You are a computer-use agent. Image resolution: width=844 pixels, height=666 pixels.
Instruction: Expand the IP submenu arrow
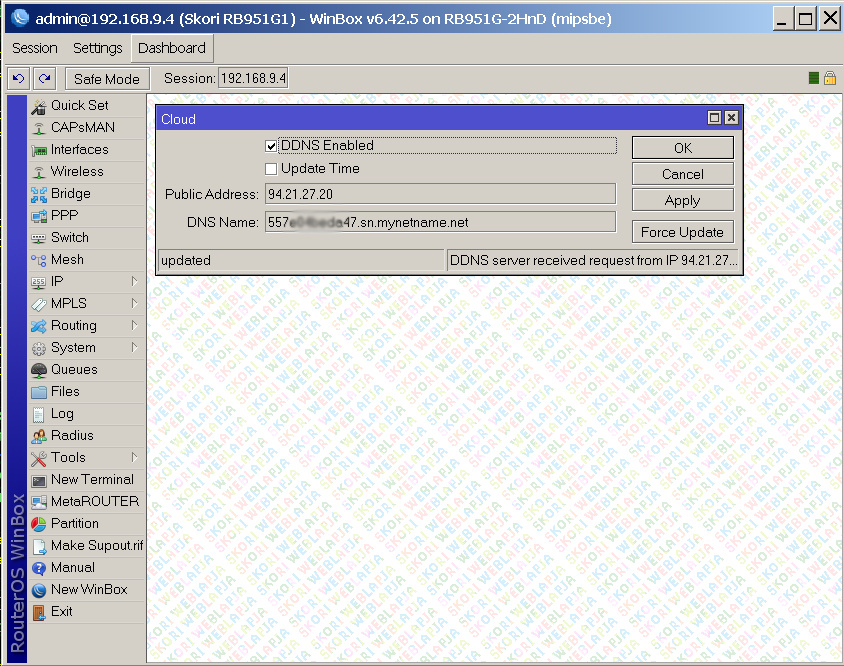tap(134, 282)
